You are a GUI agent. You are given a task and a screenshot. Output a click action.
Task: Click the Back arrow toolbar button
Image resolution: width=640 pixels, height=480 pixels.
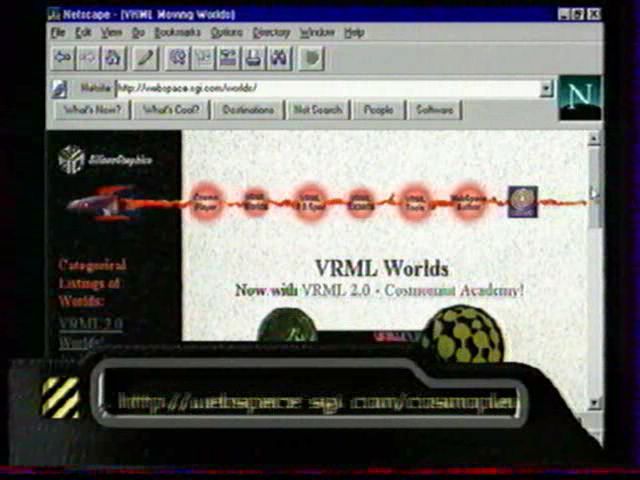point(63,58)
